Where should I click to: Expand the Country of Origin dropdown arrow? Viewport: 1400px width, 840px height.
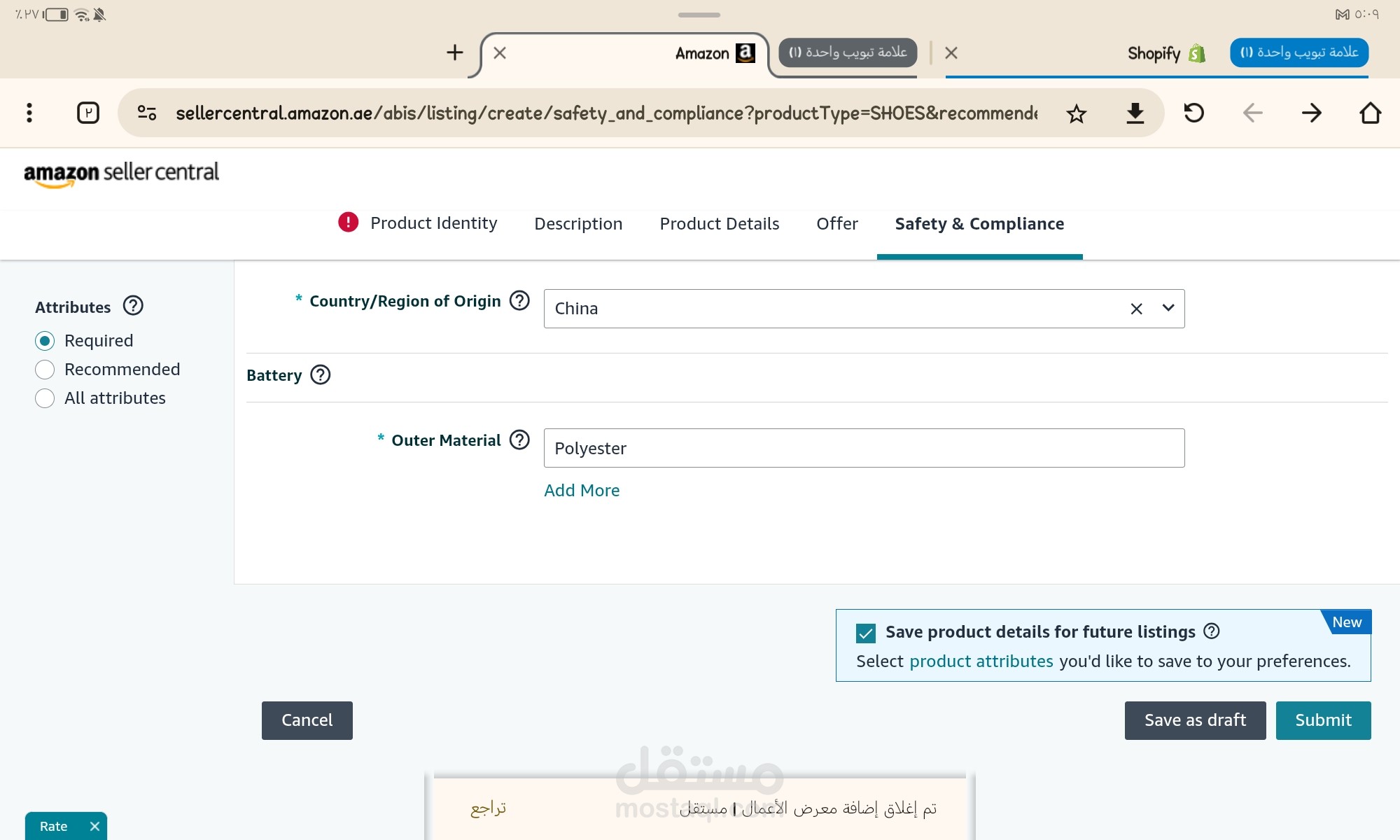click(1168, 308)
